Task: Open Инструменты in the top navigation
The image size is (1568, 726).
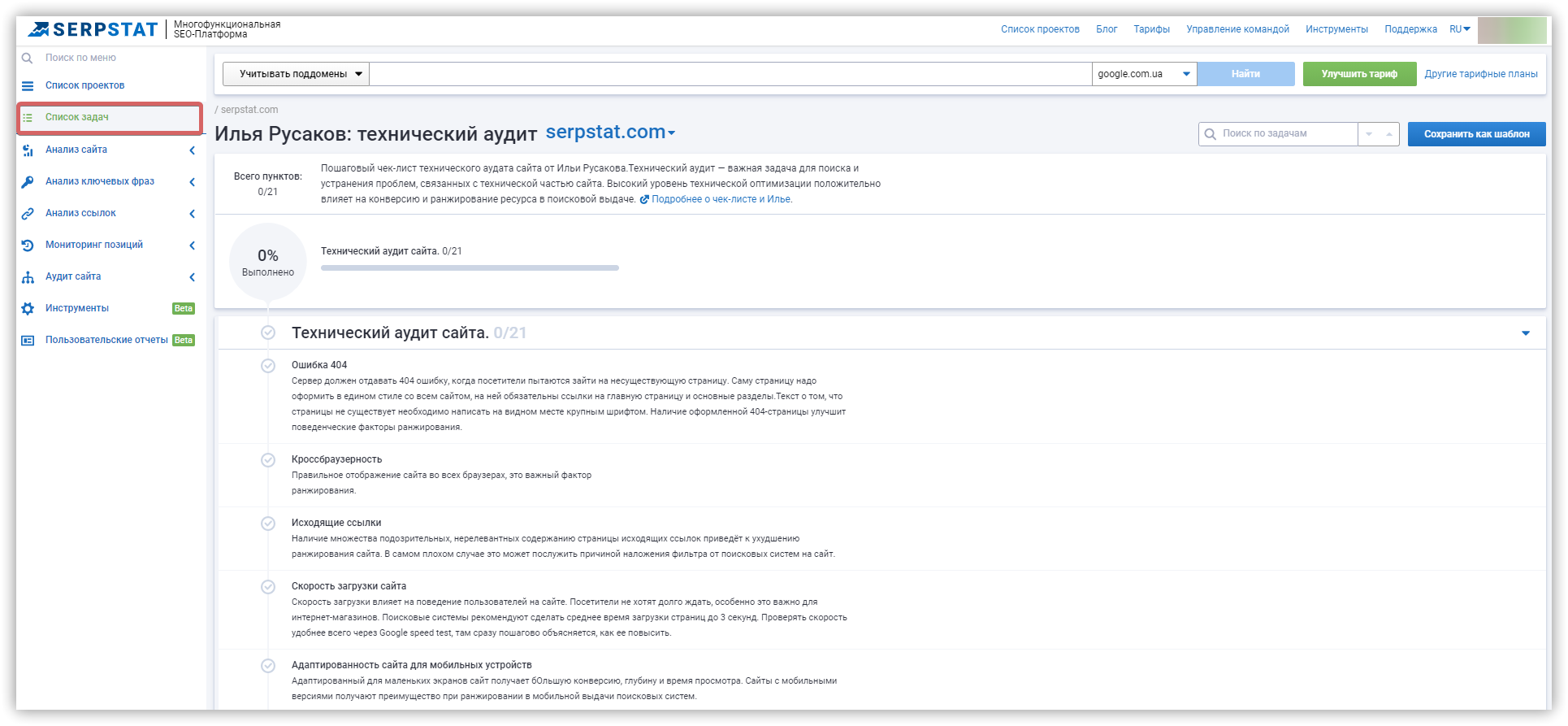Action: [1336, 29]
